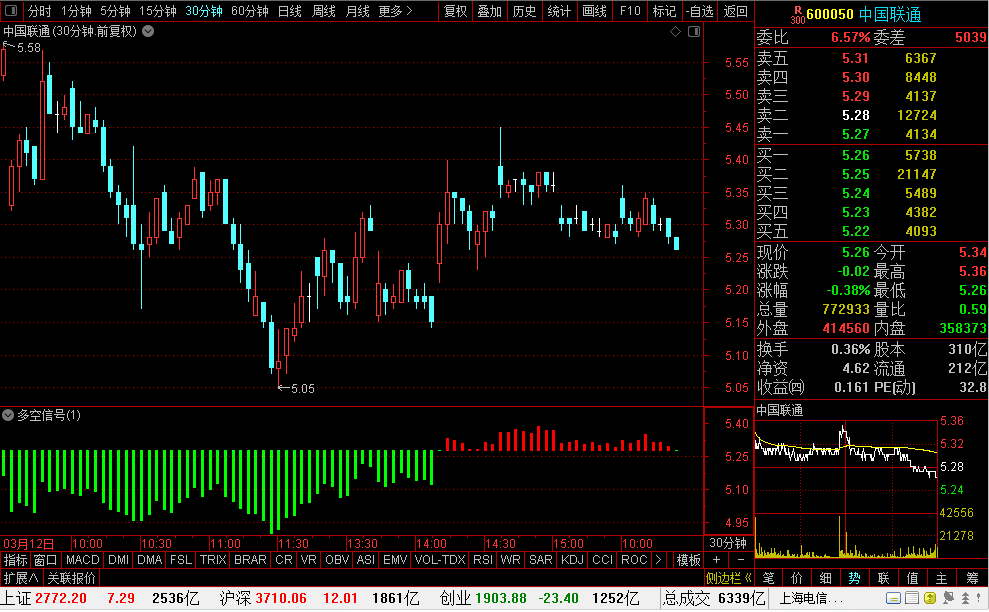Select the CR indicator
Screen dimensions: 989x612
click(284, 560)
